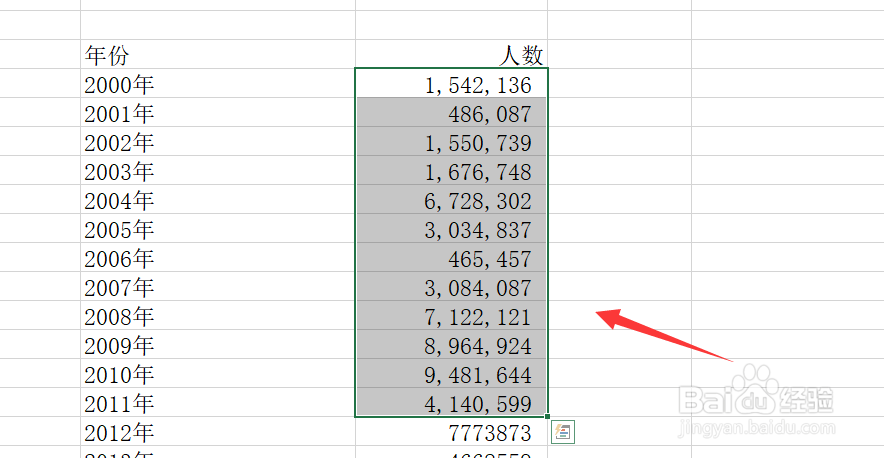
Task: Select the cell with value 1,550,739
Action: [x=451, y=142]
